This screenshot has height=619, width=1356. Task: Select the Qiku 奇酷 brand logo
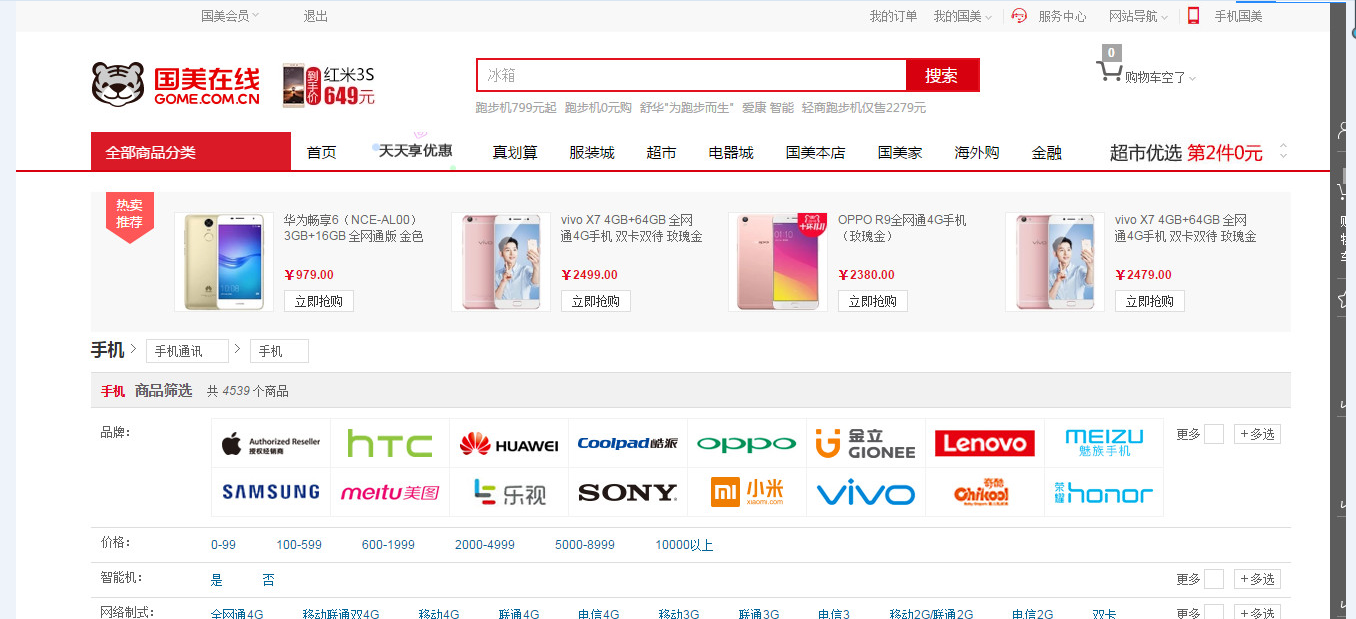[985, 492]
